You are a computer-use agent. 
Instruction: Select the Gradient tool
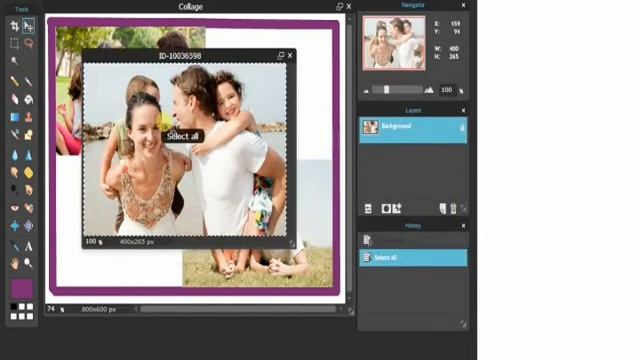[x=15, y=117]
